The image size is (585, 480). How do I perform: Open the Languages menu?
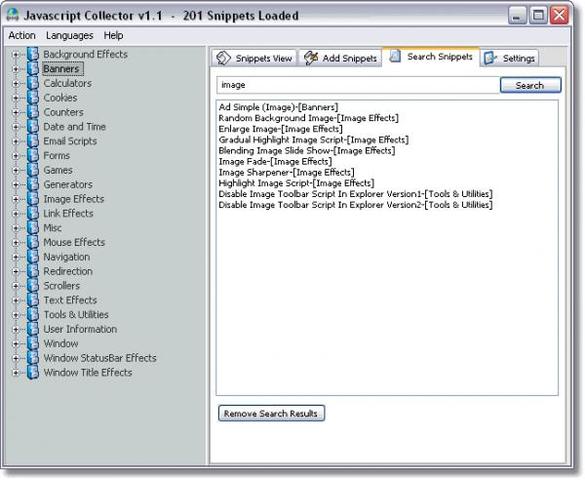[70, 35]
